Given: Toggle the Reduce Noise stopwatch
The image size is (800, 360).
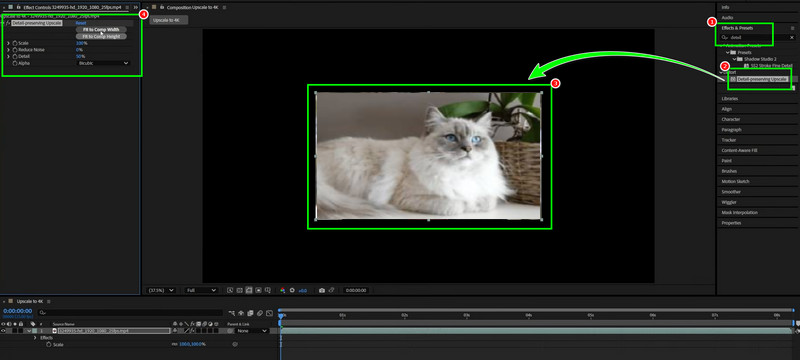Looking at the screenshot, I should coord(15,50).
